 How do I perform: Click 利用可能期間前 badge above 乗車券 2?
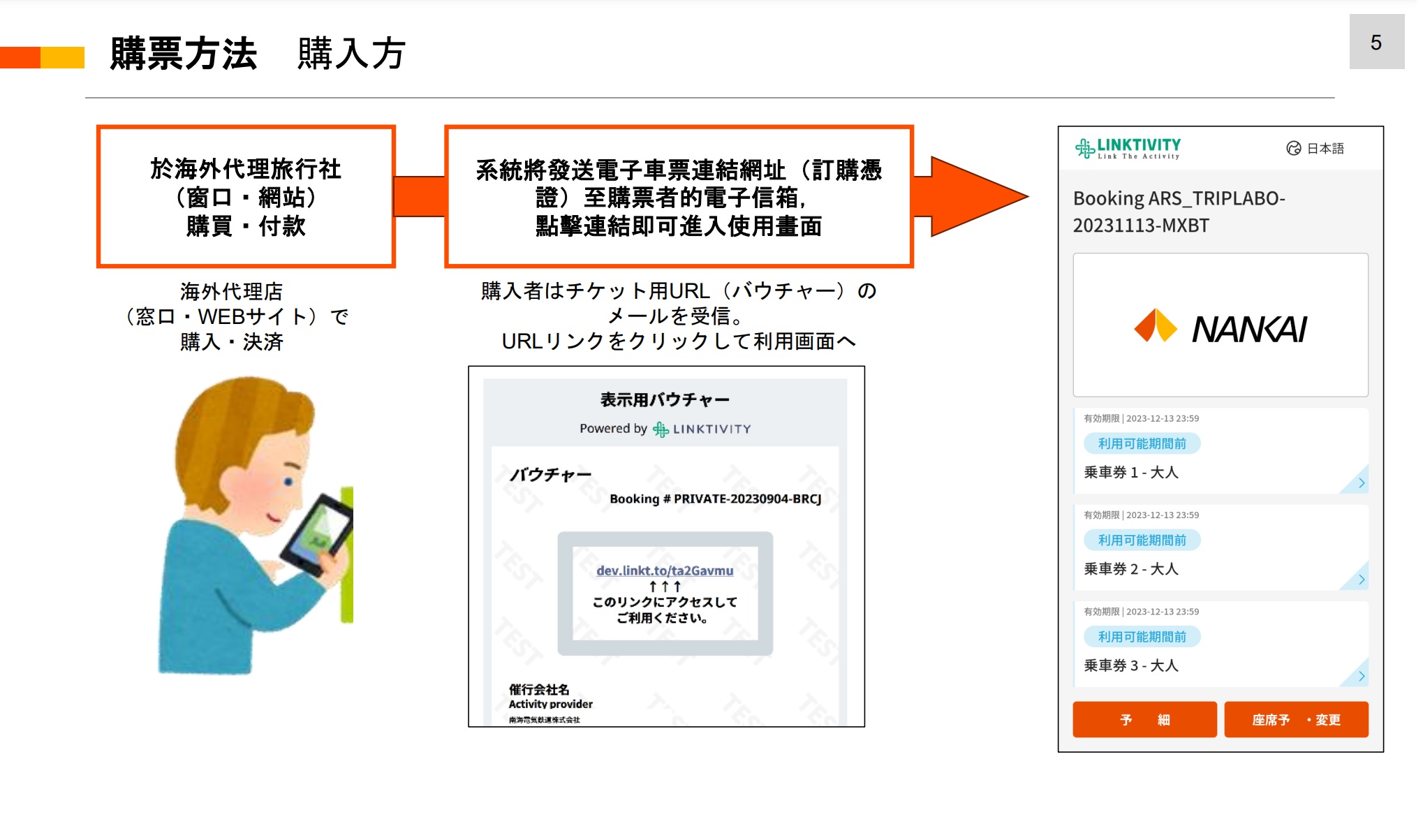1142,540
